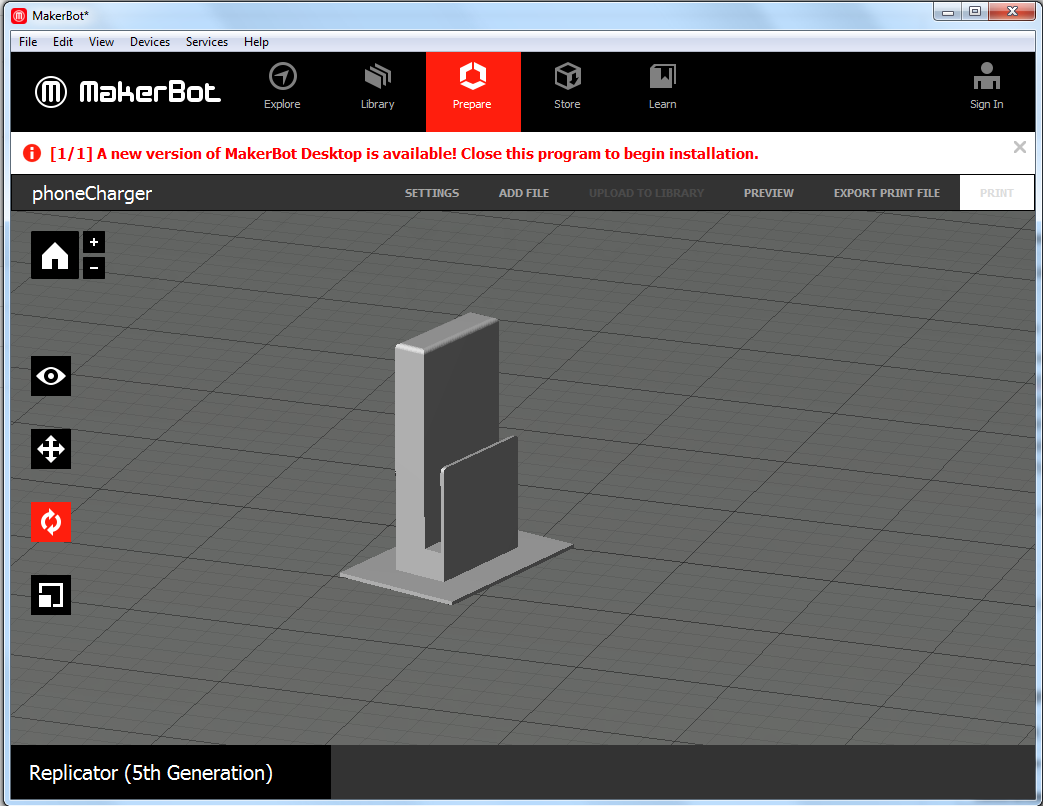The height and width of the screenshot is (806, 1043).
Task: Select the phoneCharger 3D model
Action: pyautogui.click(x=456, y=459)
